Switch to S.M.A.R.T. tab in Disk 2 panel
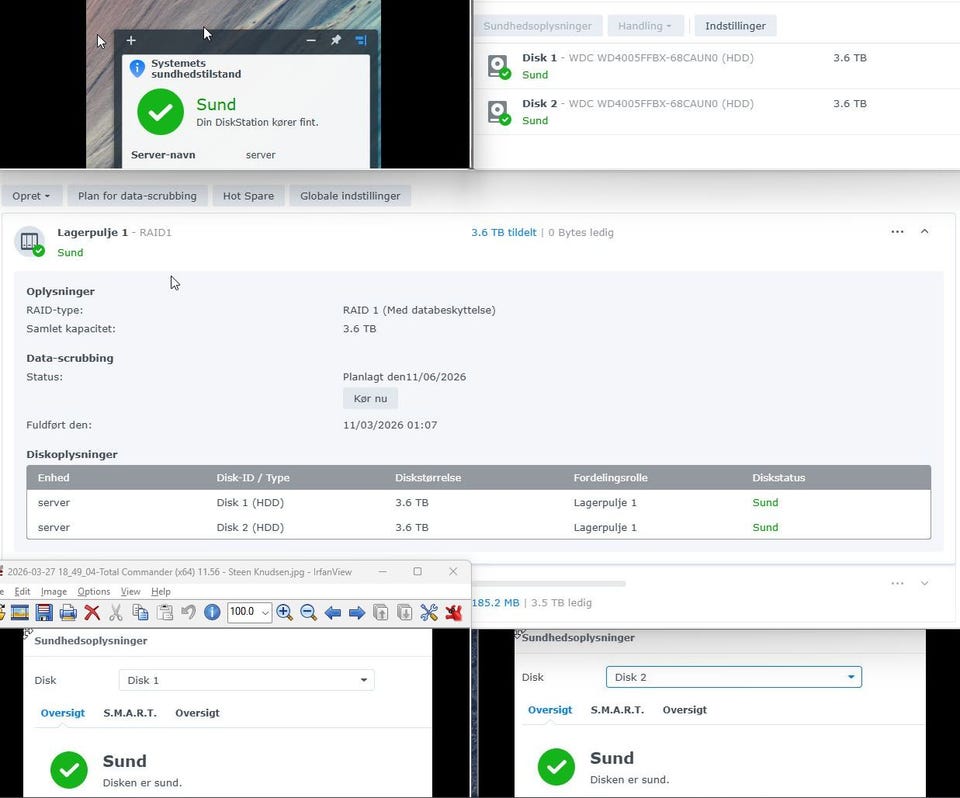960x798 pixels. (617, 710)
